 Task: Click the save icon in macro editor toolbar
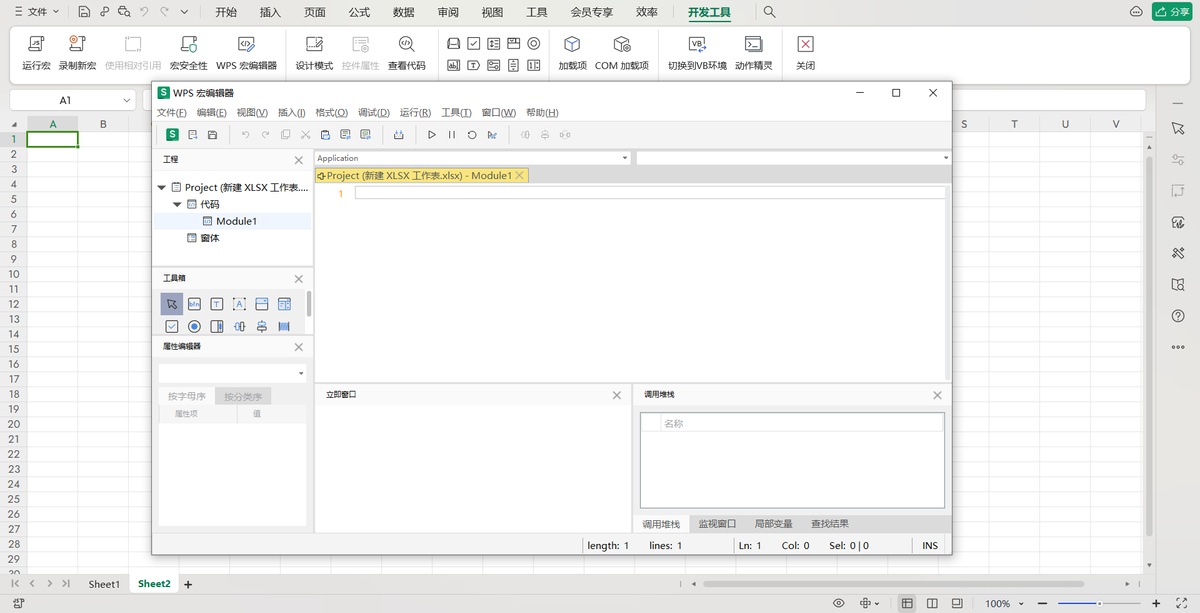pos(212,134)
